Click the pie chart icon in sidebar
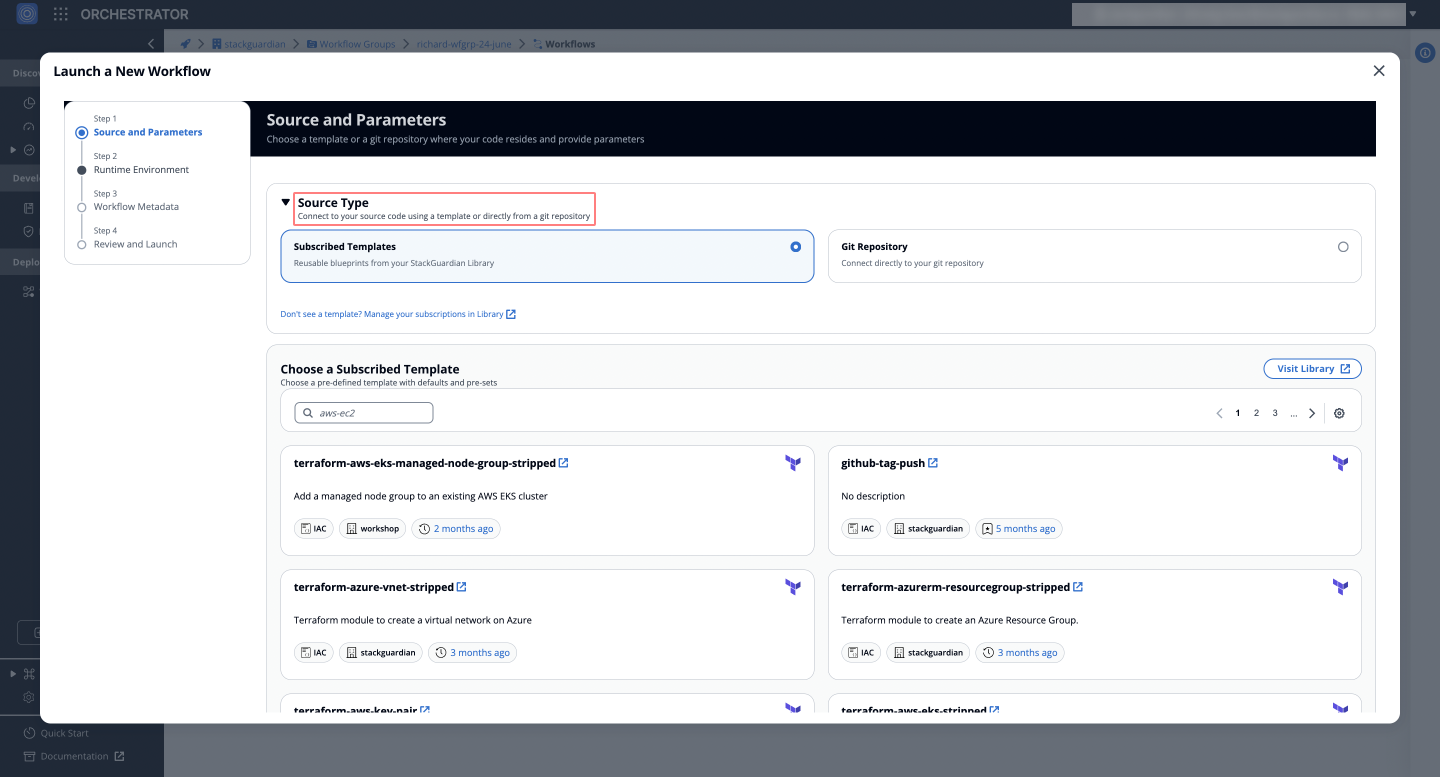The height and width of the screenshot is (777, 1440). coord(29,103)
